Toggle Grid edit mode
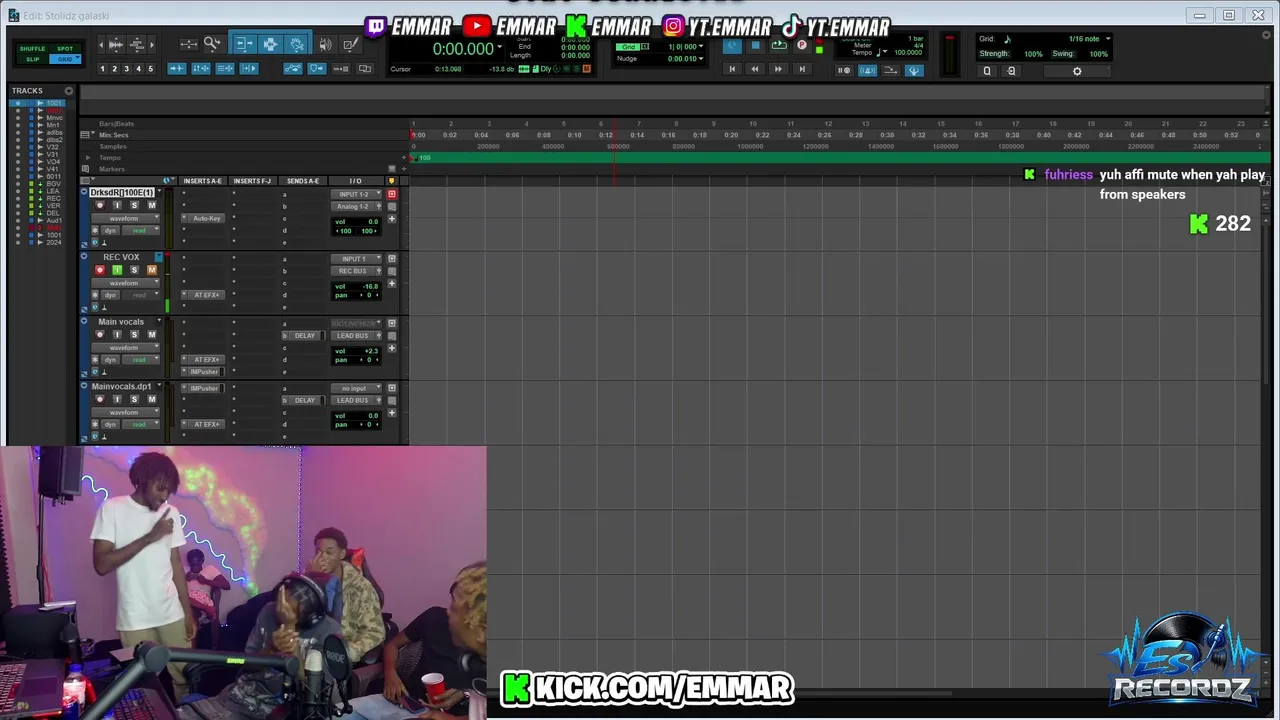Screen dimensions: 1280x720 pyautogui.click(x=65, y=59)
